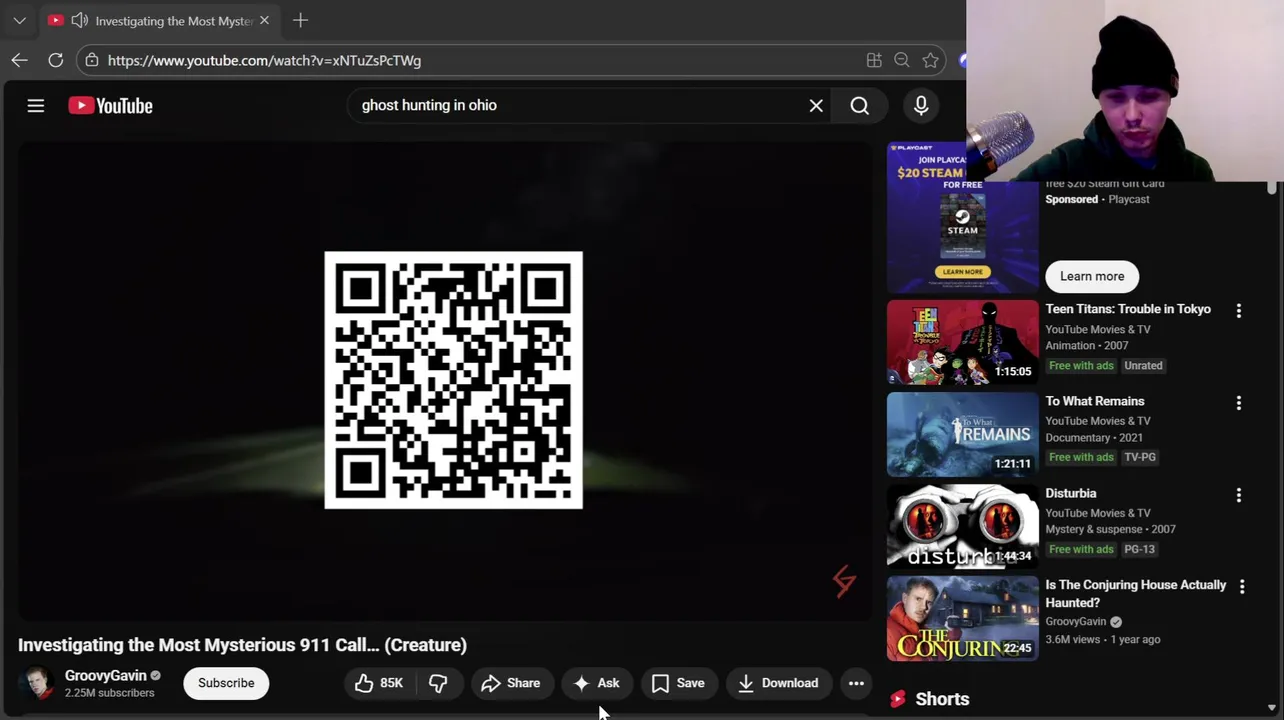This screenshot has height=720, width=1284.
Task: Click the QR code in video player
Action: (x=454, y=380)
